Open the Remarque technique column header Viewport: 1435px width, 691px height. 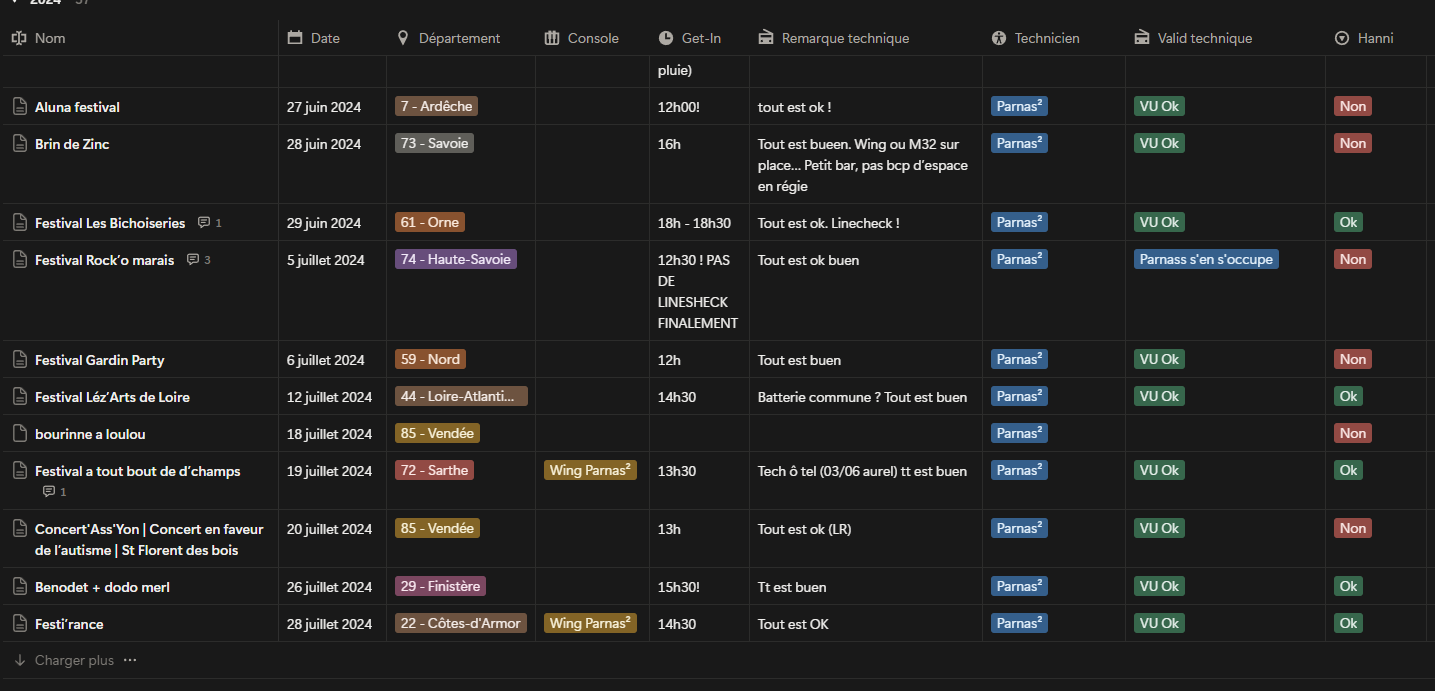pos(845,38)
